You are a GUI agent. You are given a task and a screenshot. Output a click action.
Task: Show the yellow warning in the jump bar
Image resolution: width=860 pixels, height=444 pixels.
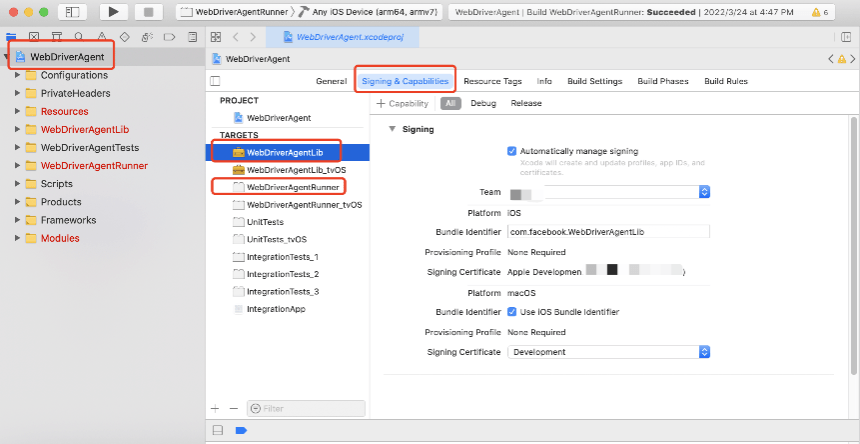pyautogui.click(x=841, y=59)
